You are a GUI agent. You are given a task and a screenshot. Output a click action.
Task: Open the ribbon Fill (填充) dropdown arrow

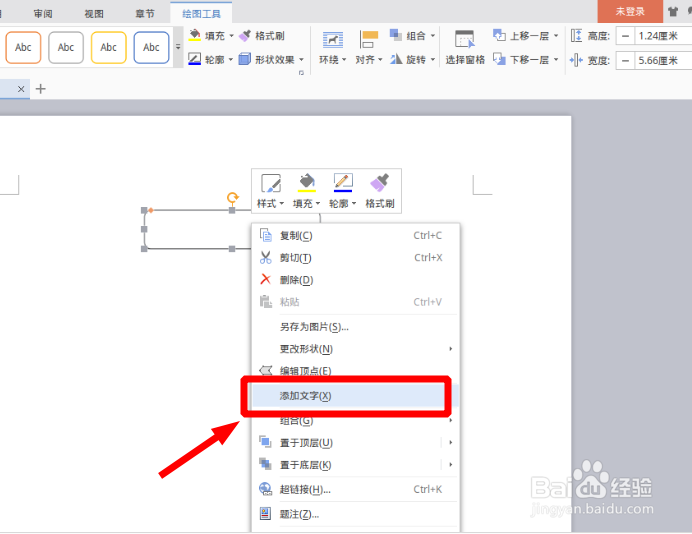[231, 36]
